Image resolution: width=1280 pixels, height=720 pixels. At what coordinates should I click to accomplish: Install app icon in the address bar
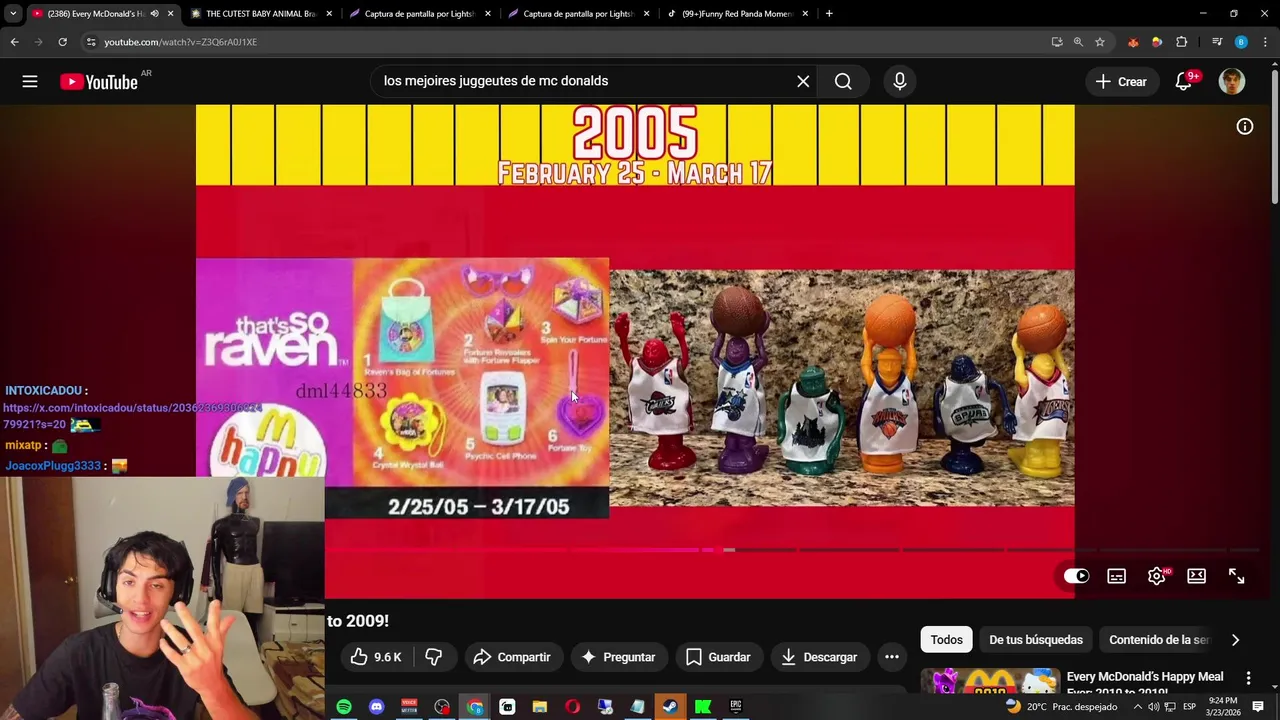[1057, 42]
